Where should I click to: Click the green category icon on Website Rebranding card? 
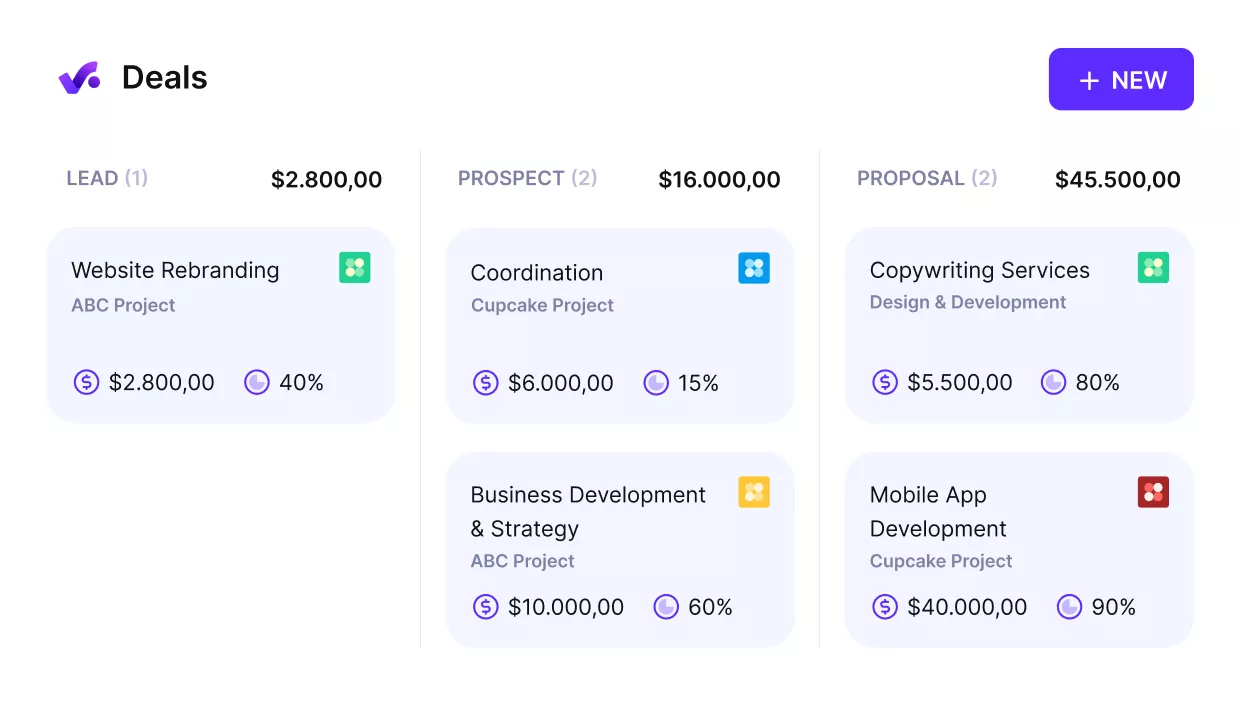pyautogui.click(x=354, y=267)
